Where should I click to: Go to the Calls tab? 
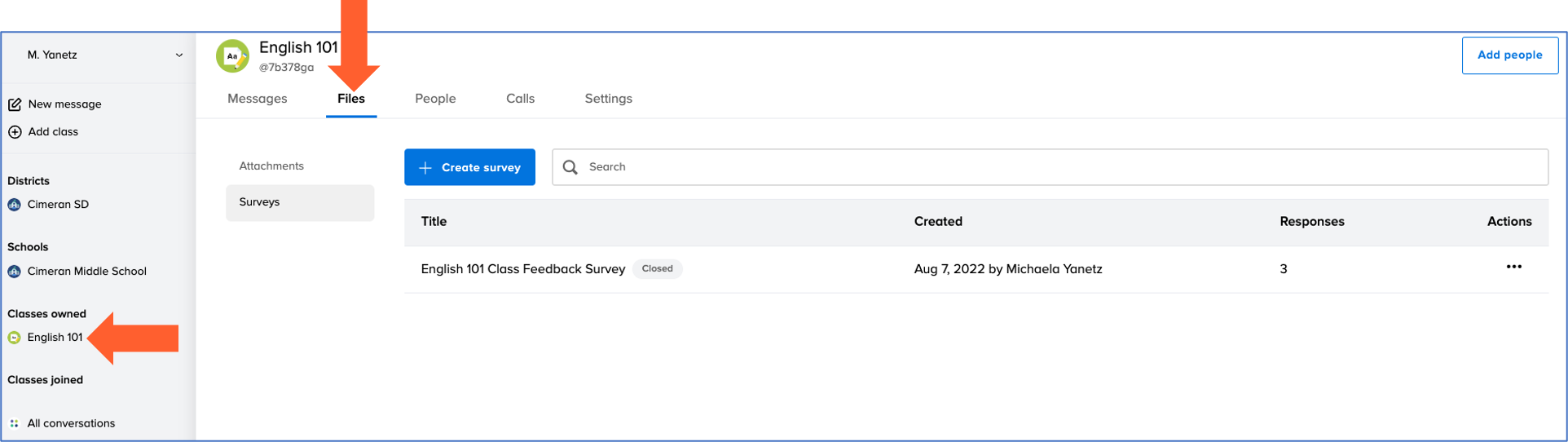520,99
